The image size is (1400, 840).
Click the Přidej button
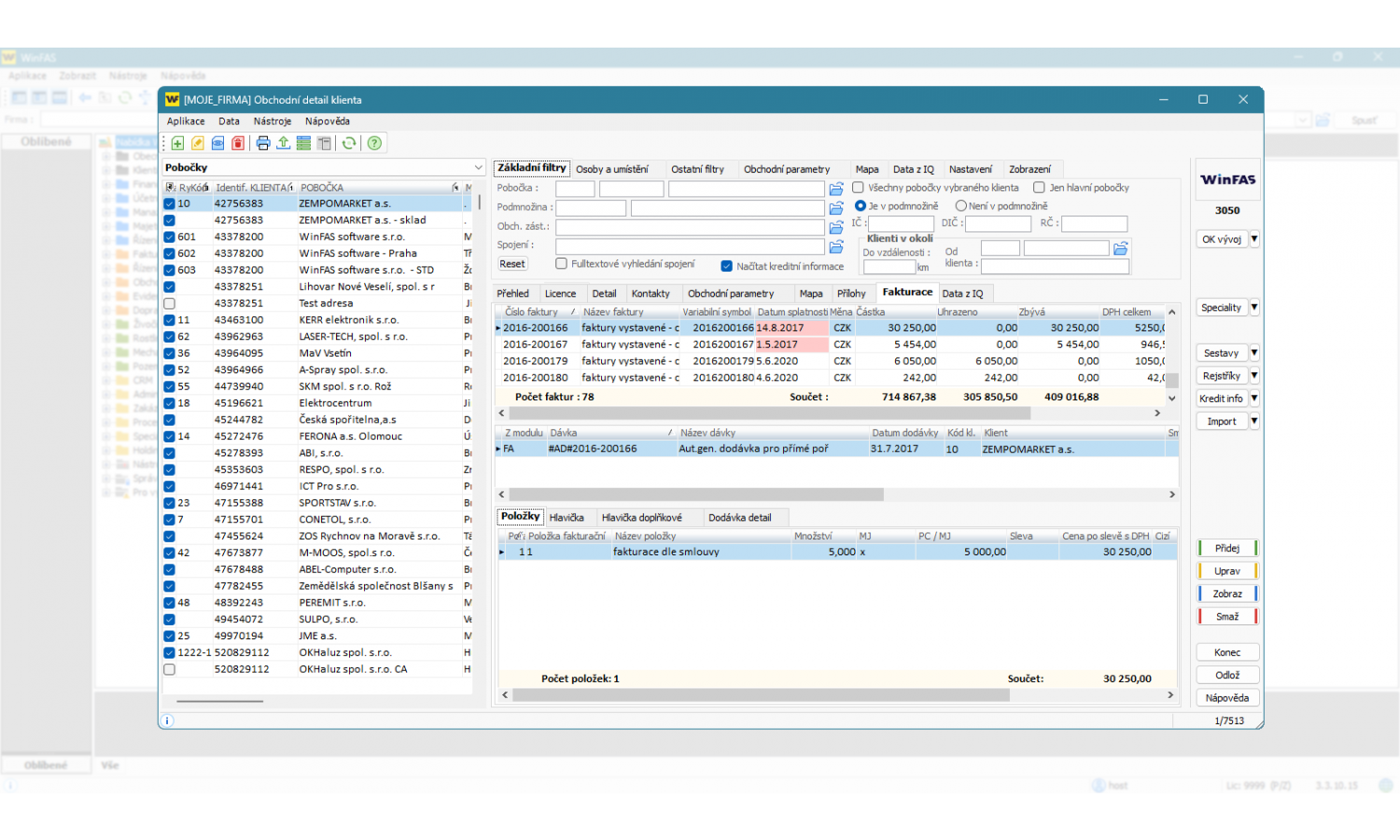(x=1227, y=548)
